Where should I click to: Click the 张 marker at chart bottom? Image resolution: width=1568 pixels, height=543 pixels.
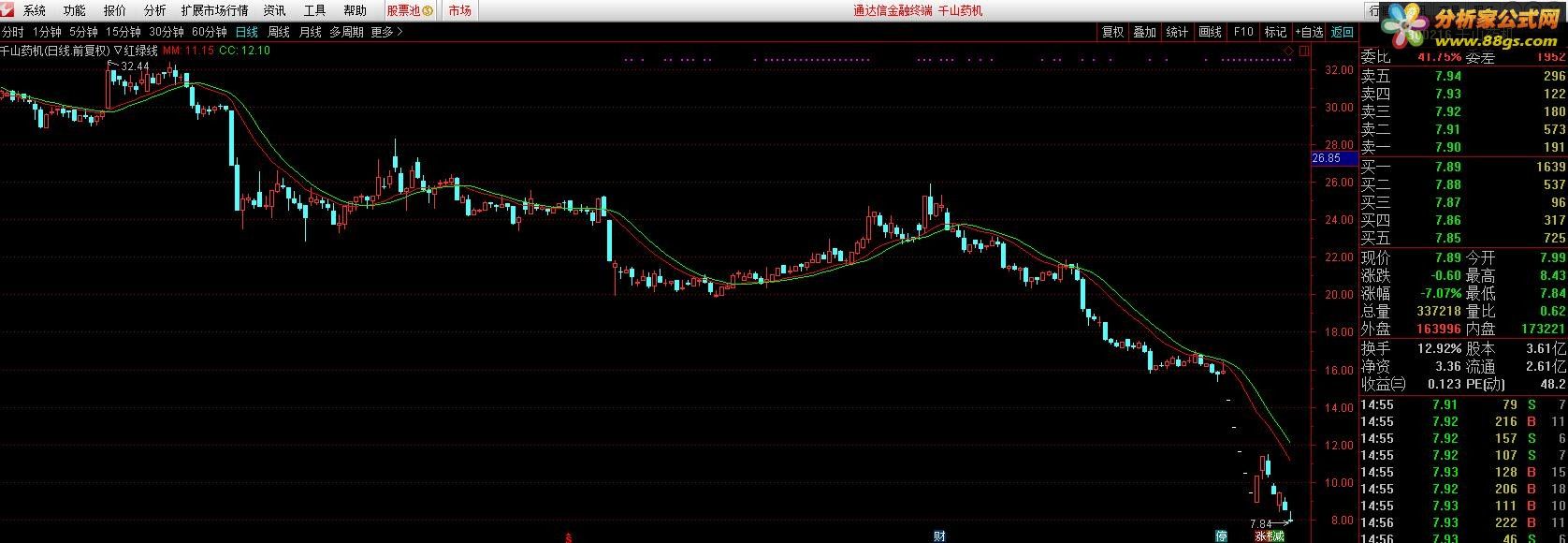point(1260,537)
